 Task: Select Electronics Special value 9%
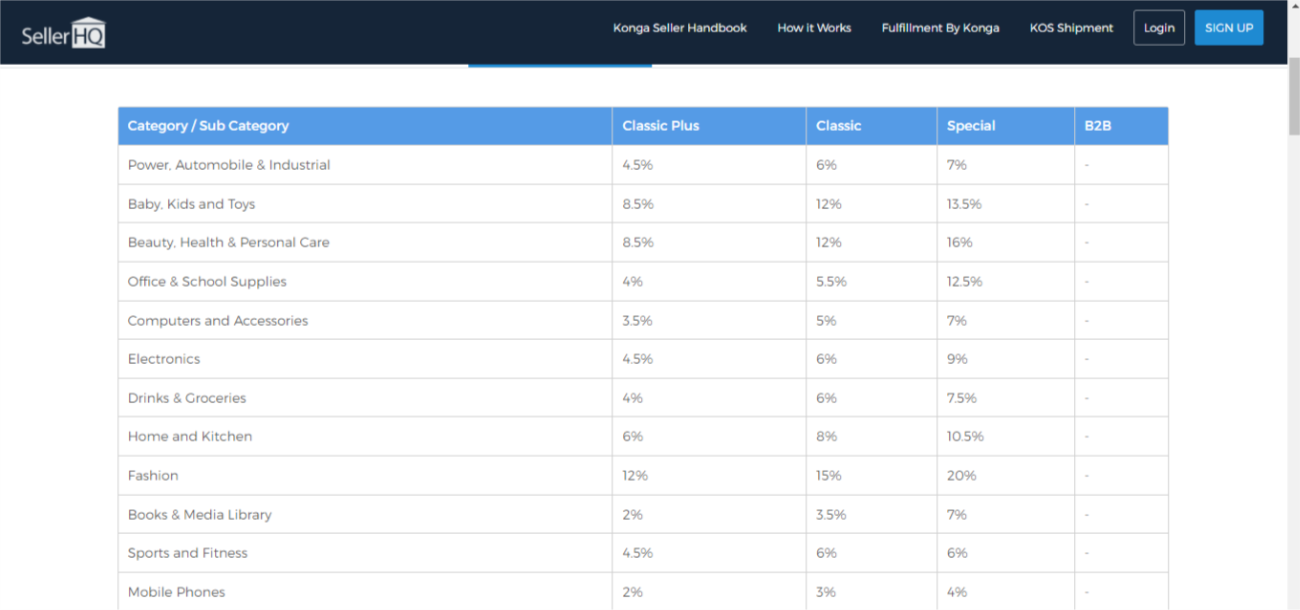[956, 359]
